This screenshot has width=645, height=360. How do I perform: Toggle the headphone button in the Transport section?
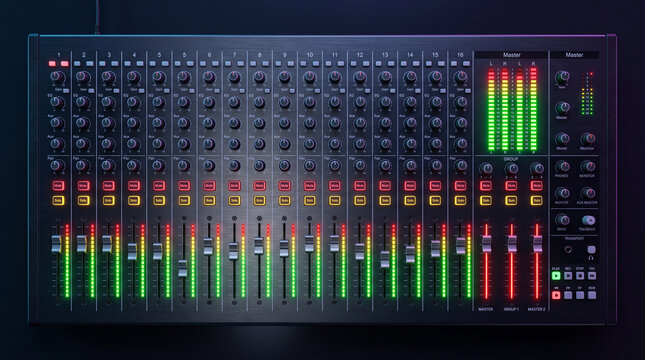pyautogui.click(x=591, y=250)
